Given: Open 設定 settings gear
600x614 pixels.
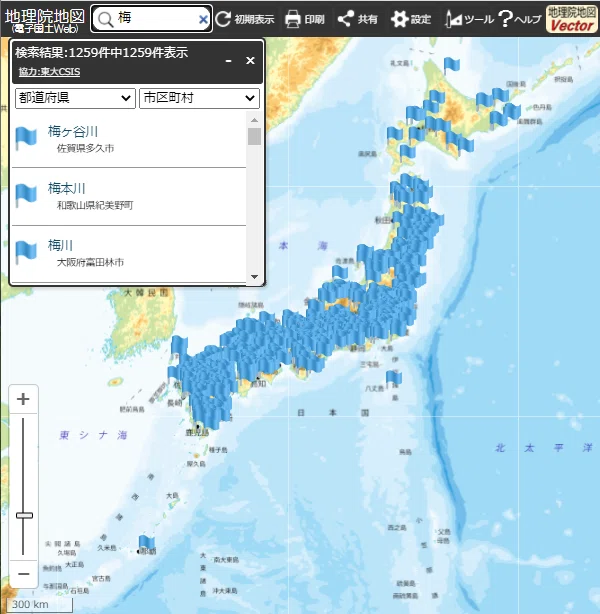Looking at the screenshot, I should (411, 19).
